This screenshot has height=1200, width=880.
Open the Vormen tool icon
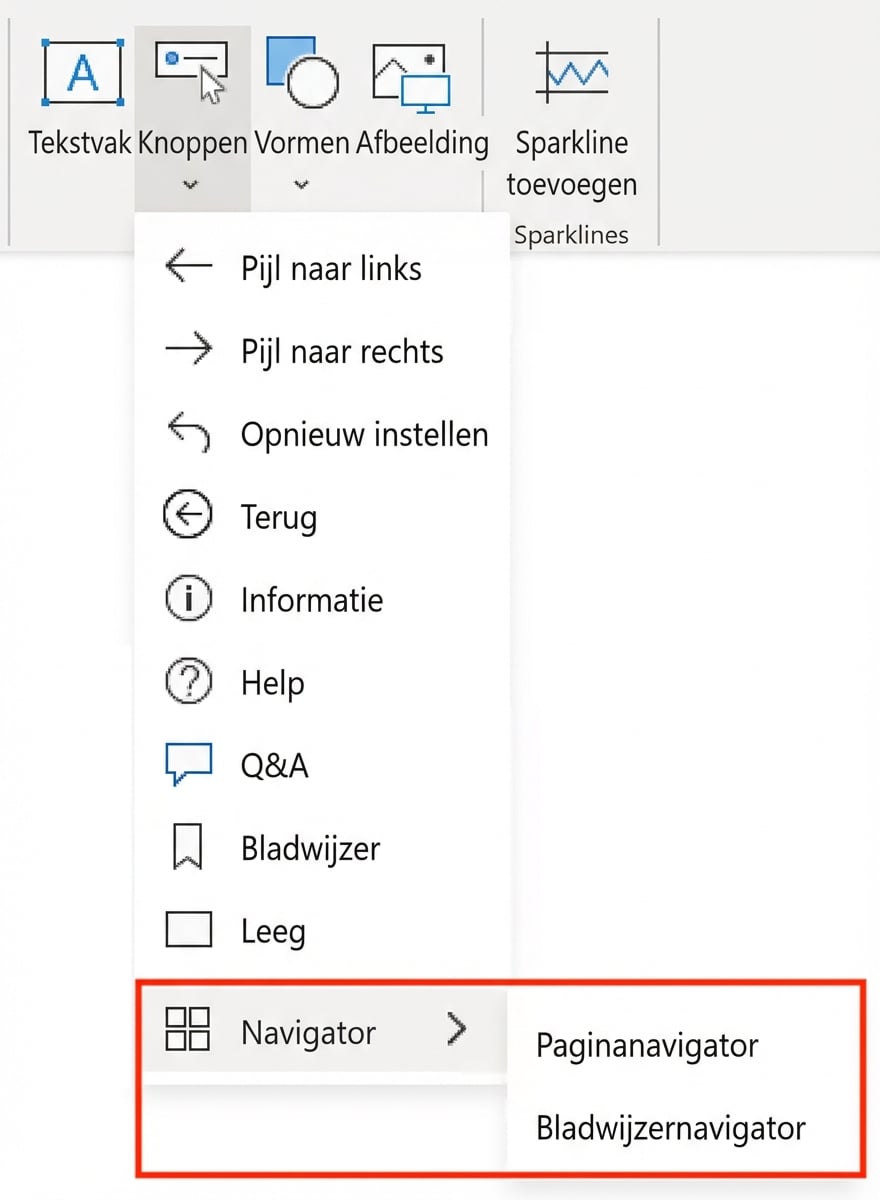click(302, 70)
